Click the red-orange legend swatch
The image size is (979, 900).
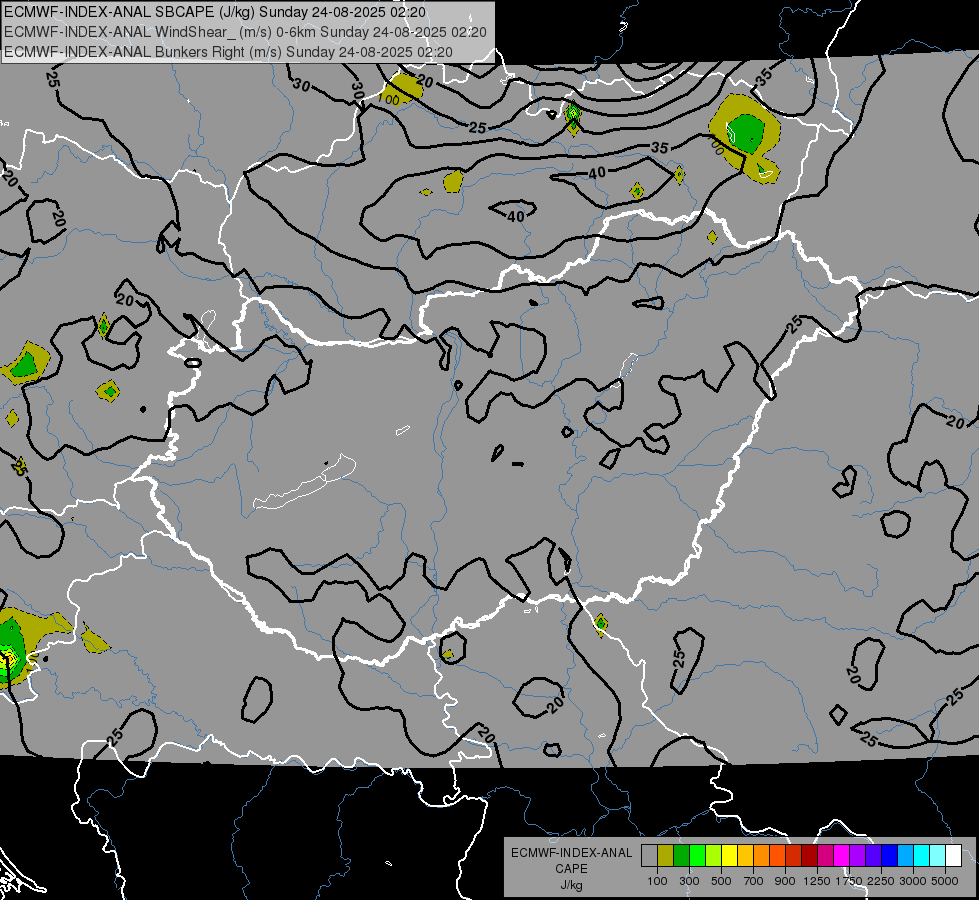click(777, 855)
